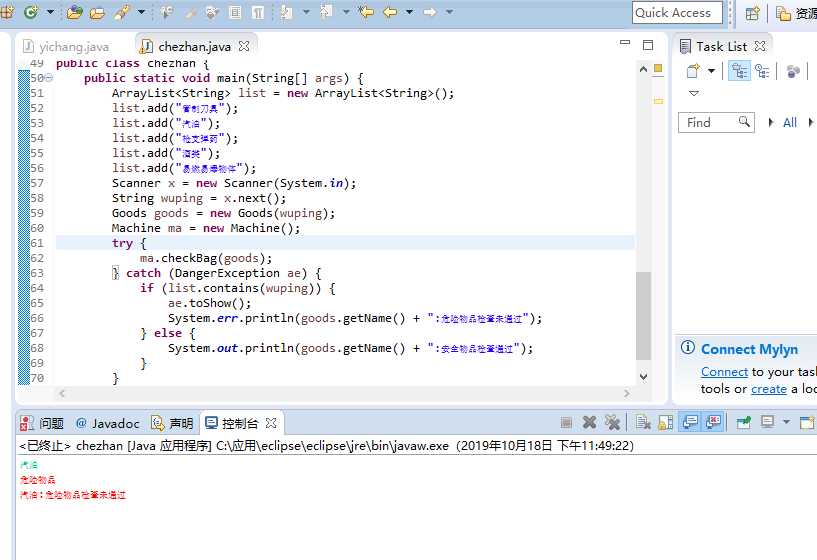
Task: Switch to the yichang.java editor tab
Action: coord(66,46)
